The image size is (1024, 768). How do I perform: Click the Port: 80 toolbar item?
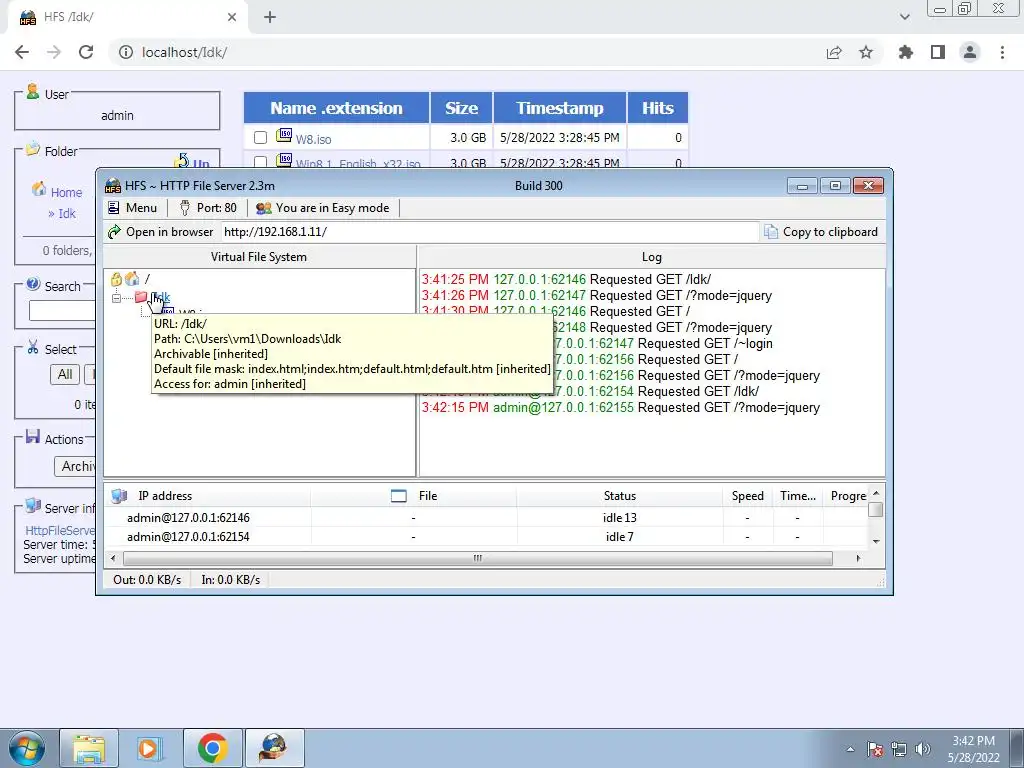point(208,208)
